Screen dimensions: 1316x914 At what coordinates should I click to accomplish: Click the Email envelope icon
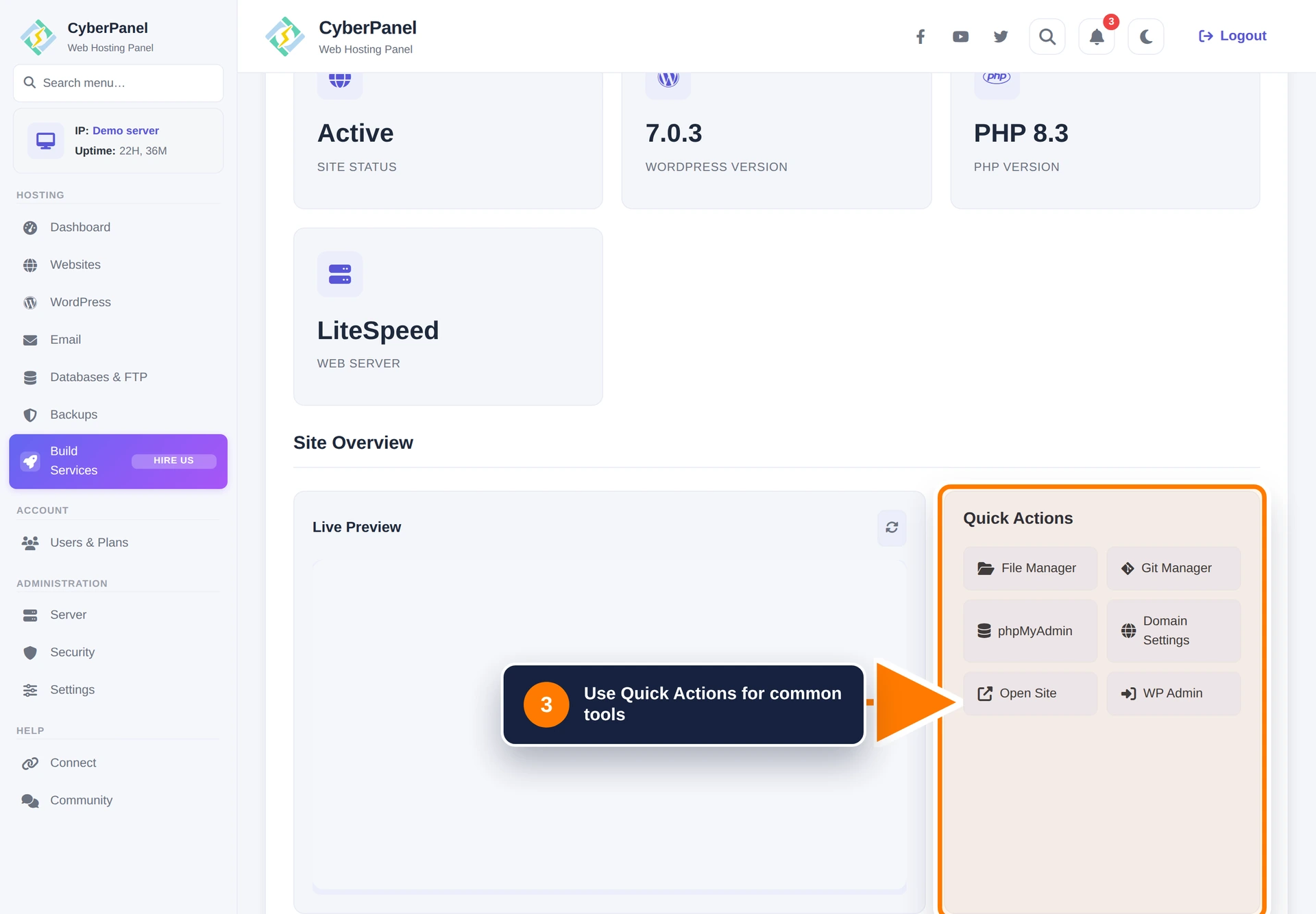tap(30, 340)
